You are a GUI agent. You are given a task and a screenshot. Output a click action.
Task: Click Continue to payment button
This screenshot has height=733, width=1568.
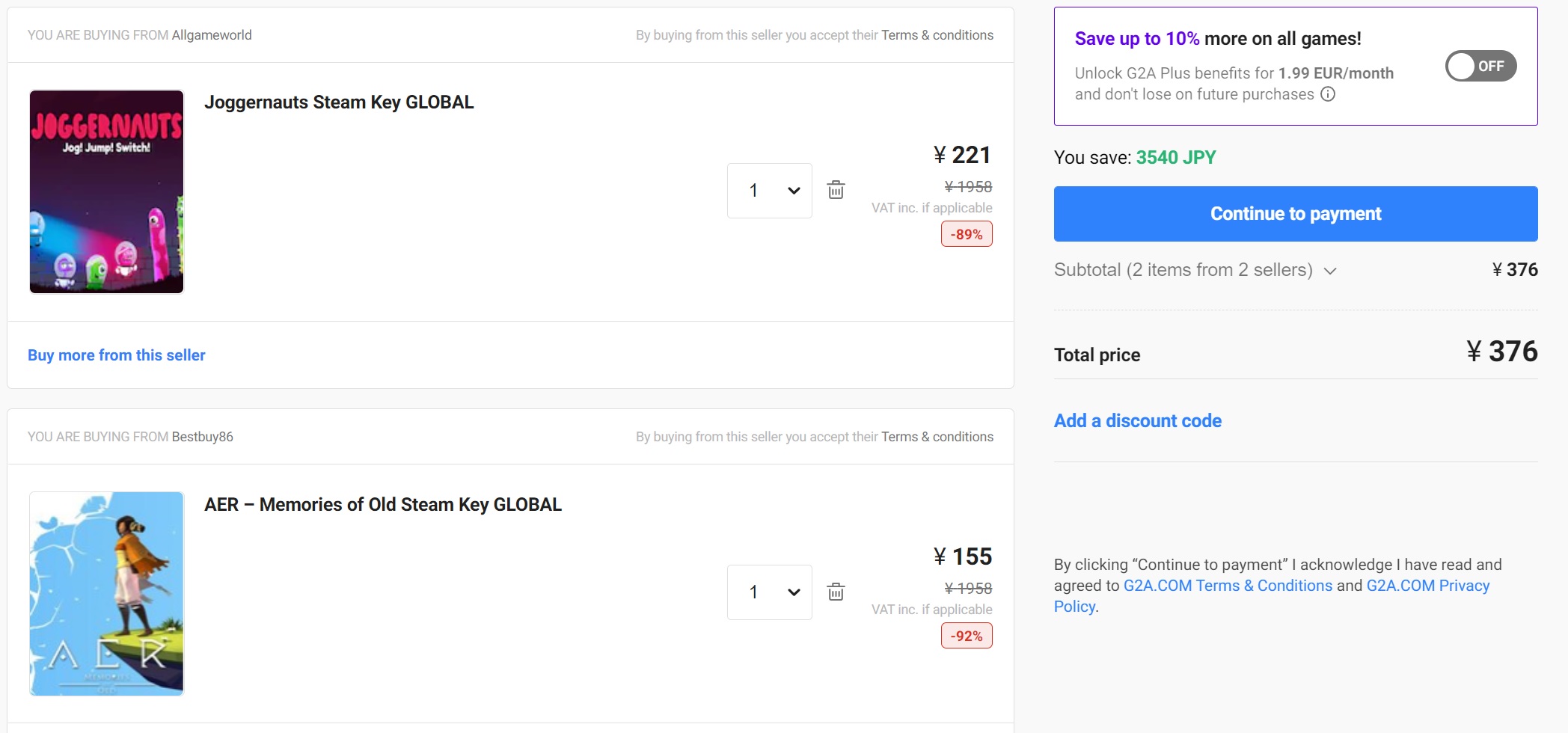tap(1295, 214)
